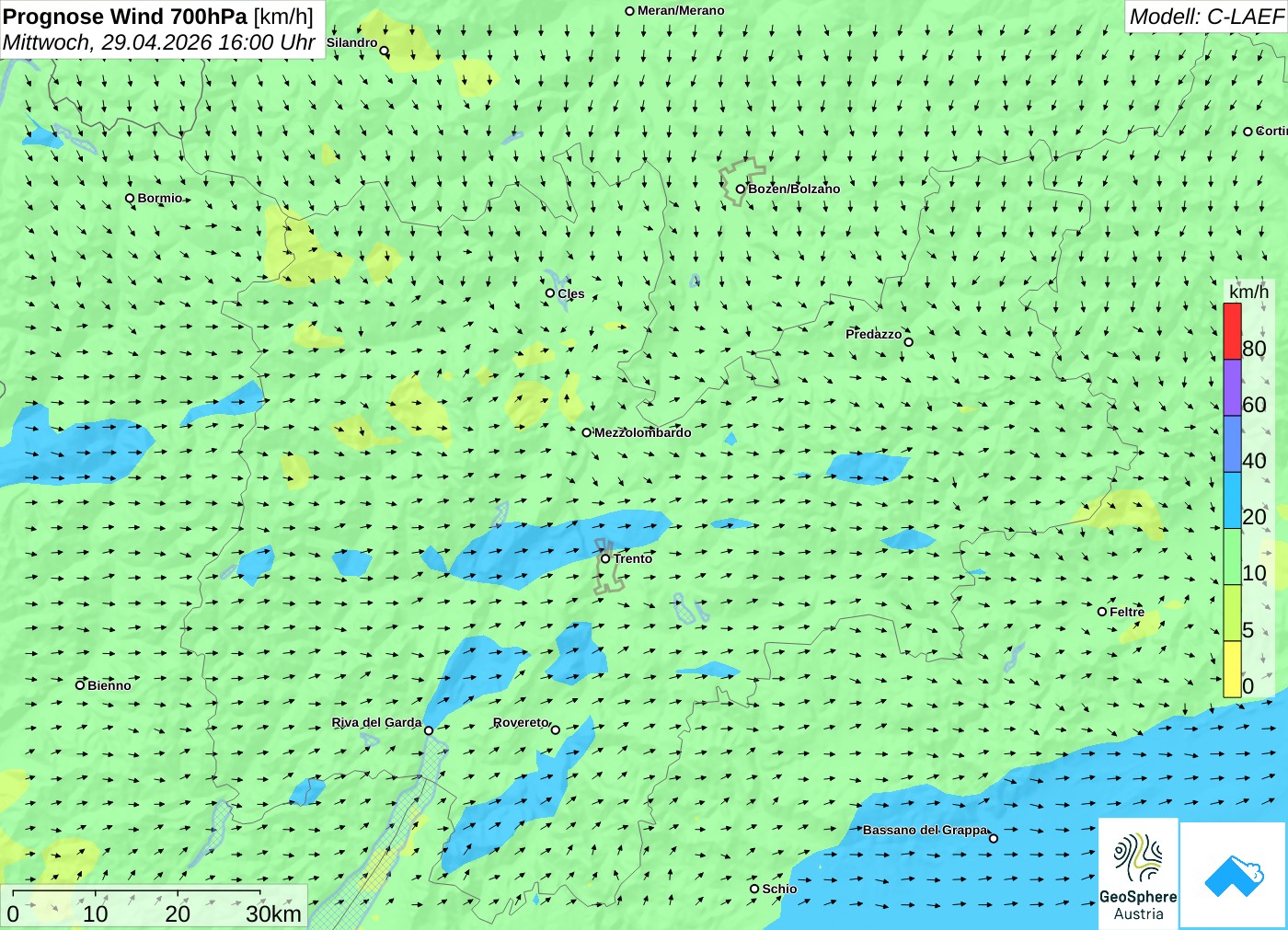This screenshot has height=930, width=1288.
Task: Select the Bassano del Grappa marker circle
Action: tap(994, 838)
